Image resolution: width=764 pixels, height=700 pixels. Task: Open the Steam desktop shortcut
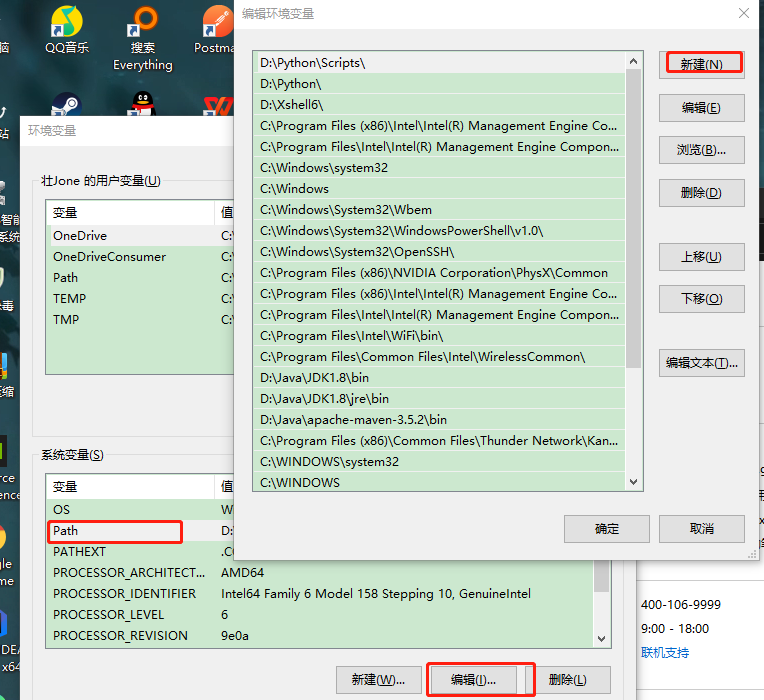66,104
